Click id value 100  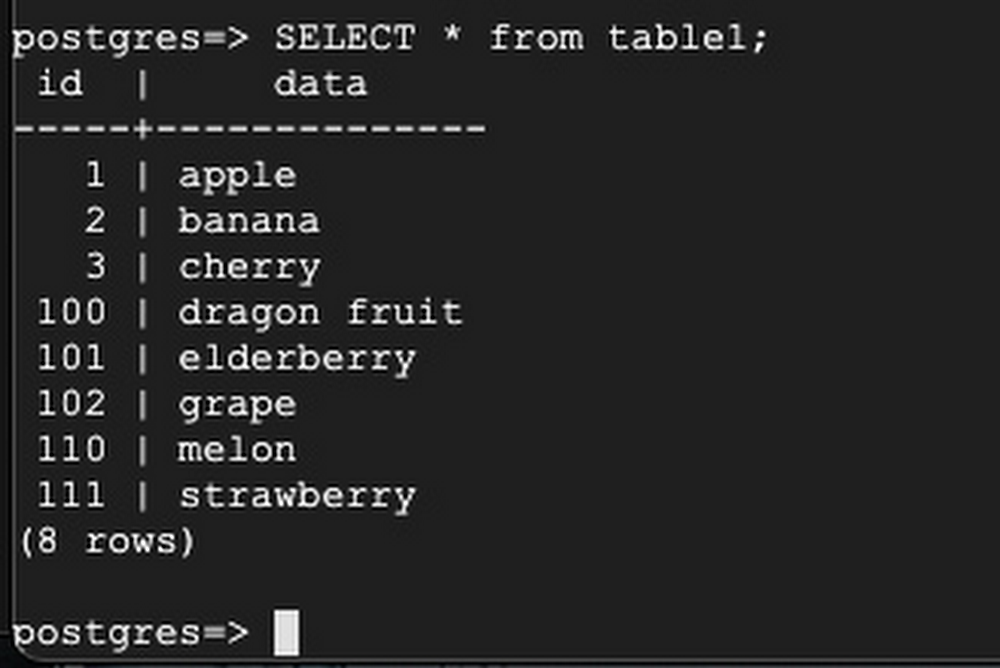pos(71,312)
